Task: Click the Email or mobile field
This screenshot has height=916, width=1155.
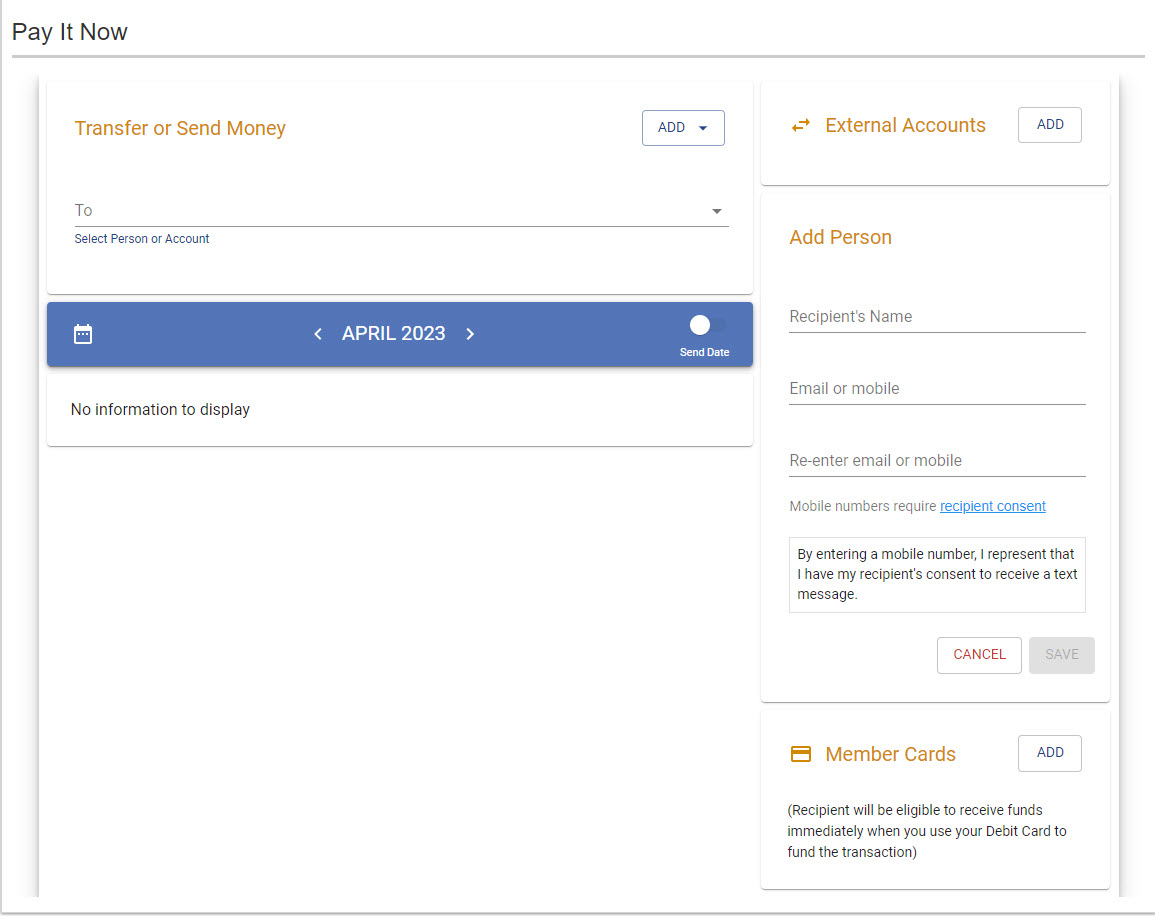Action: 937,388
